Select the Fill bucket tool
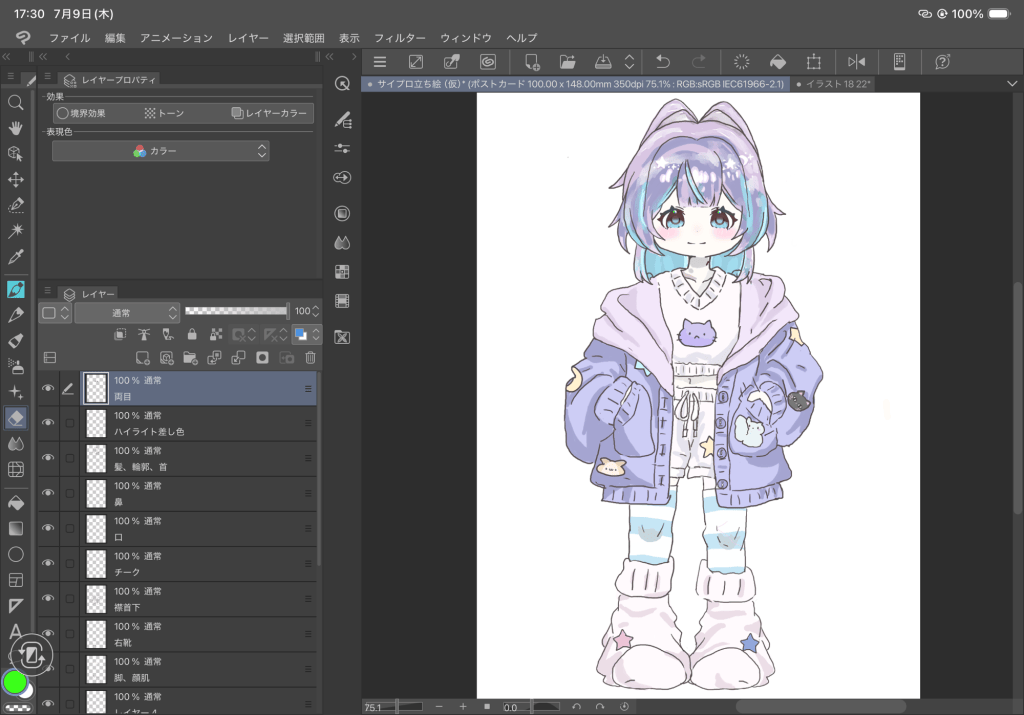This screenshot has width=1024, height=715. click(16, 503)
